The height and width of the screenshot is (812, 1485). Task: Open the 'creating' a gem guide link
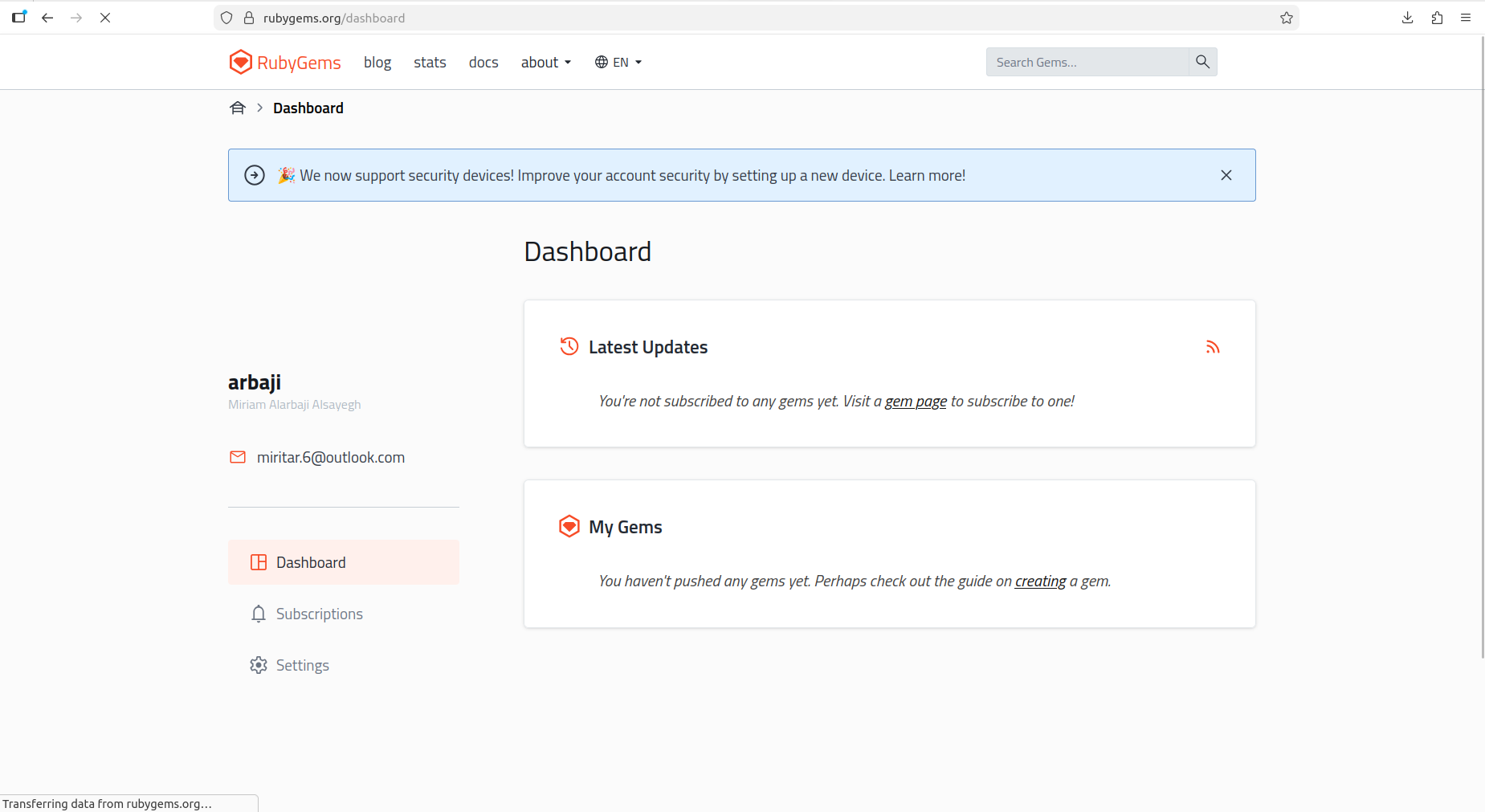pos(1040,581)
